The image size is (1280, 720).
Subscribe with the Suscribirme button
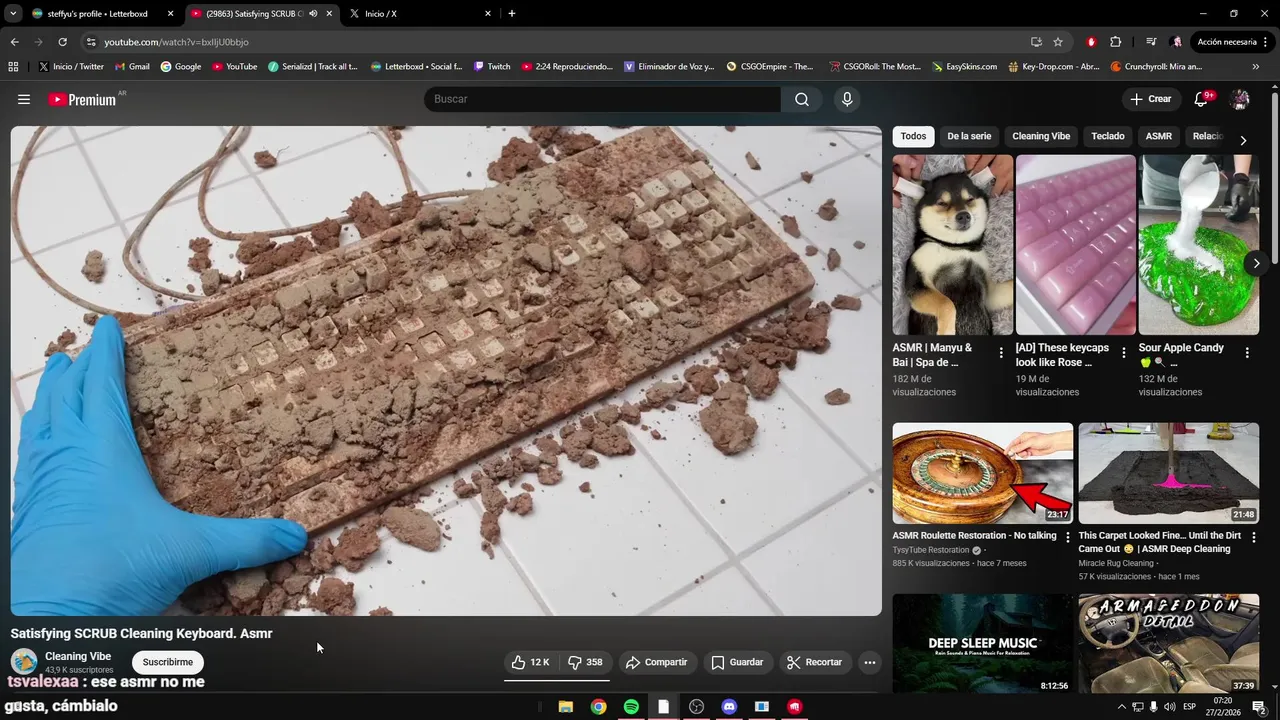coord(168,662)
